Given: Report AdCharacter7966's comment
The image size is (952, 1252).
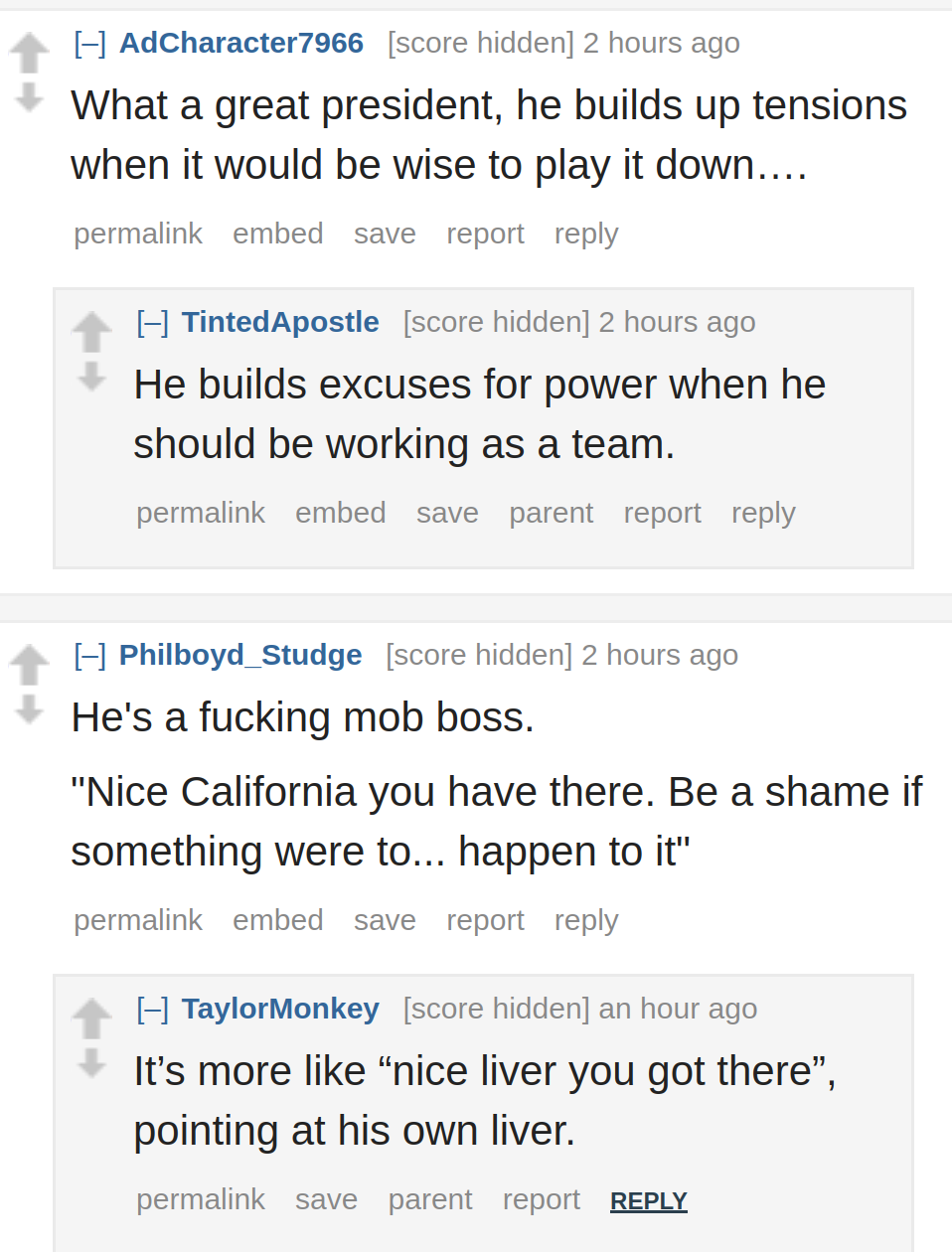Looking at the screenshot, I should coord(485,234).
